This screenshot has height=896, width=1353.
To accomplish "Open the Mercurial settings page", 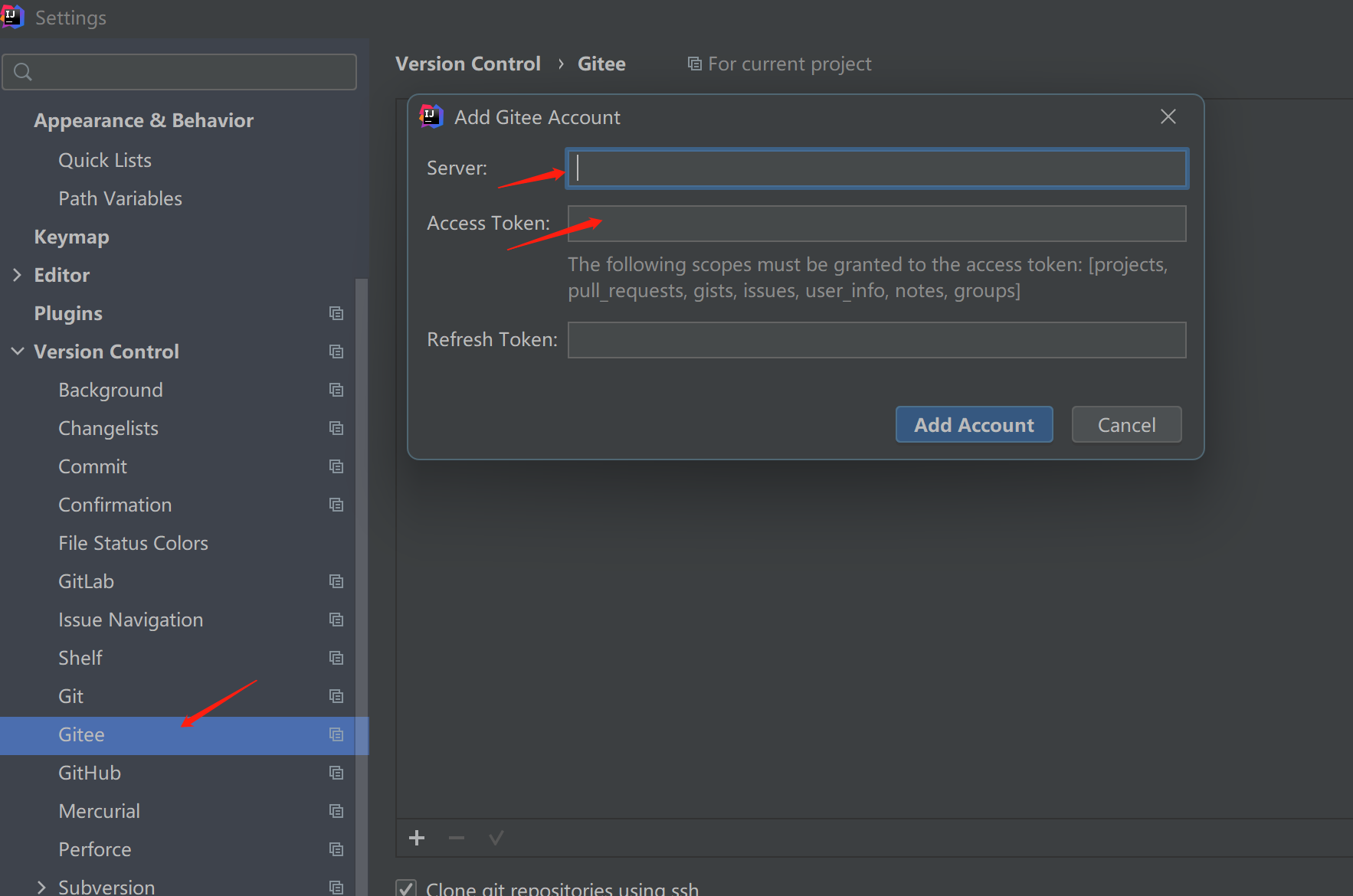I will click(99, 811).
